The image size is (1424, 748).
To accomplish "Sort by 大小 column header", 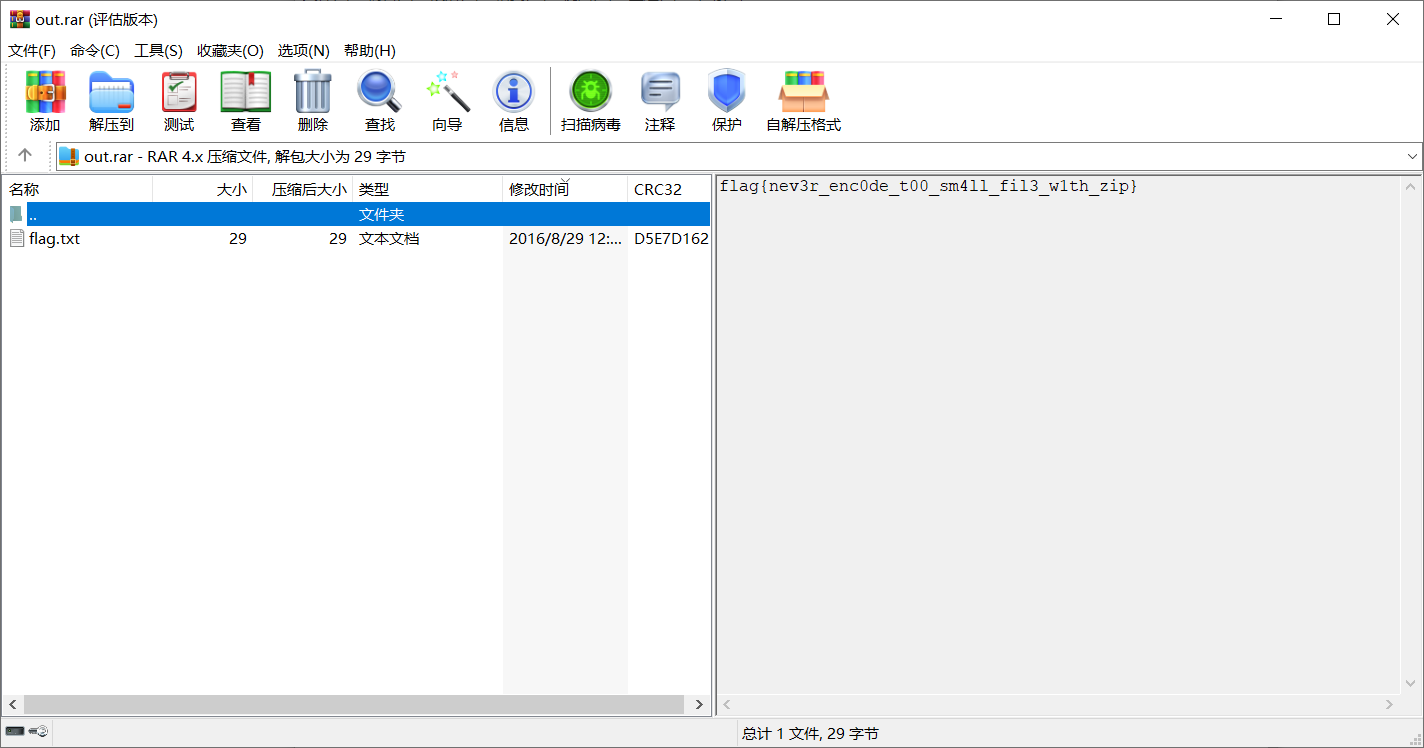I will click(x=202, y=189).
